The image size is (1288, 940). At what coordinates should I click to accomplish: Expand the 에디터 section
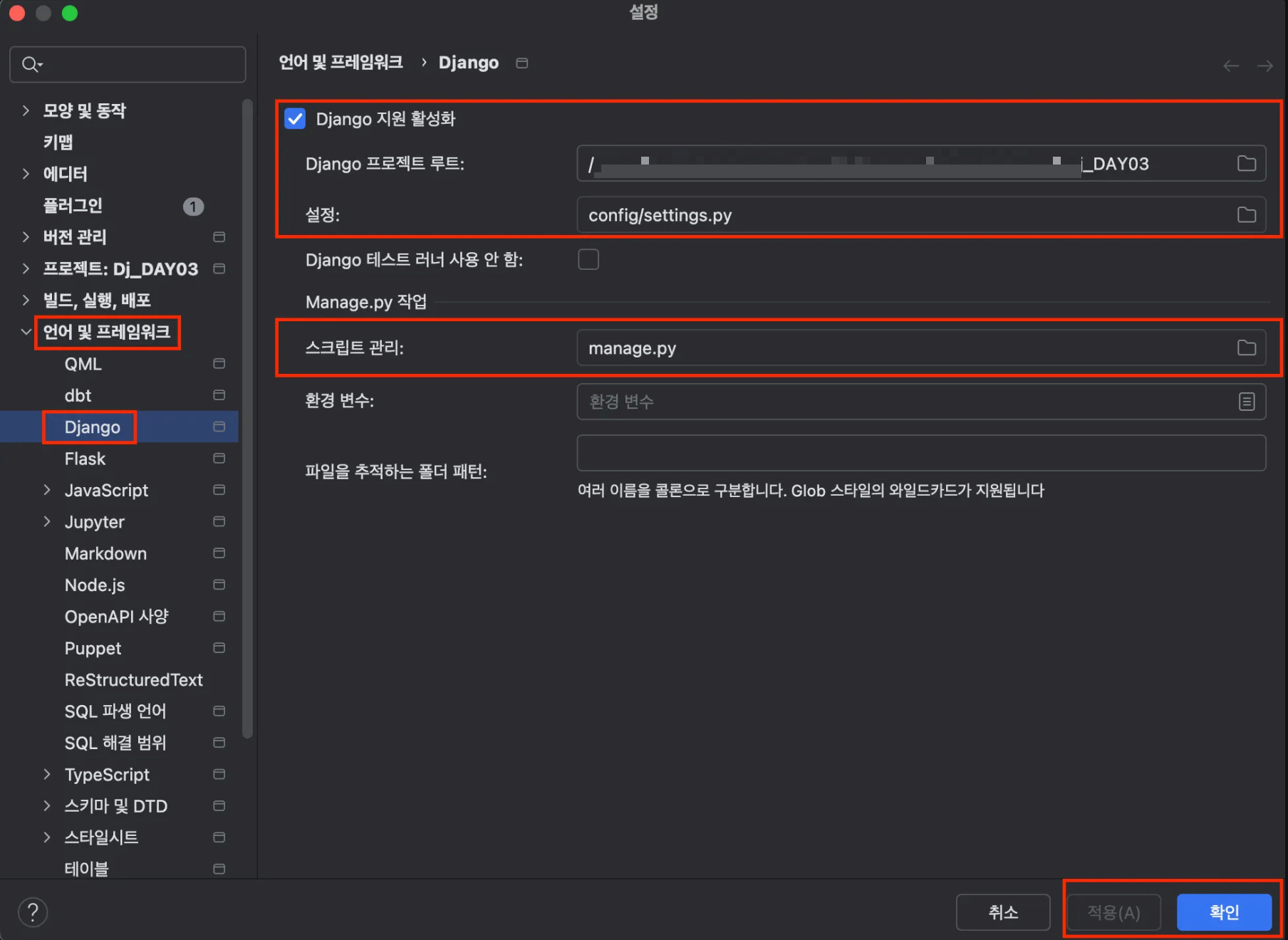tap(26, 174)
